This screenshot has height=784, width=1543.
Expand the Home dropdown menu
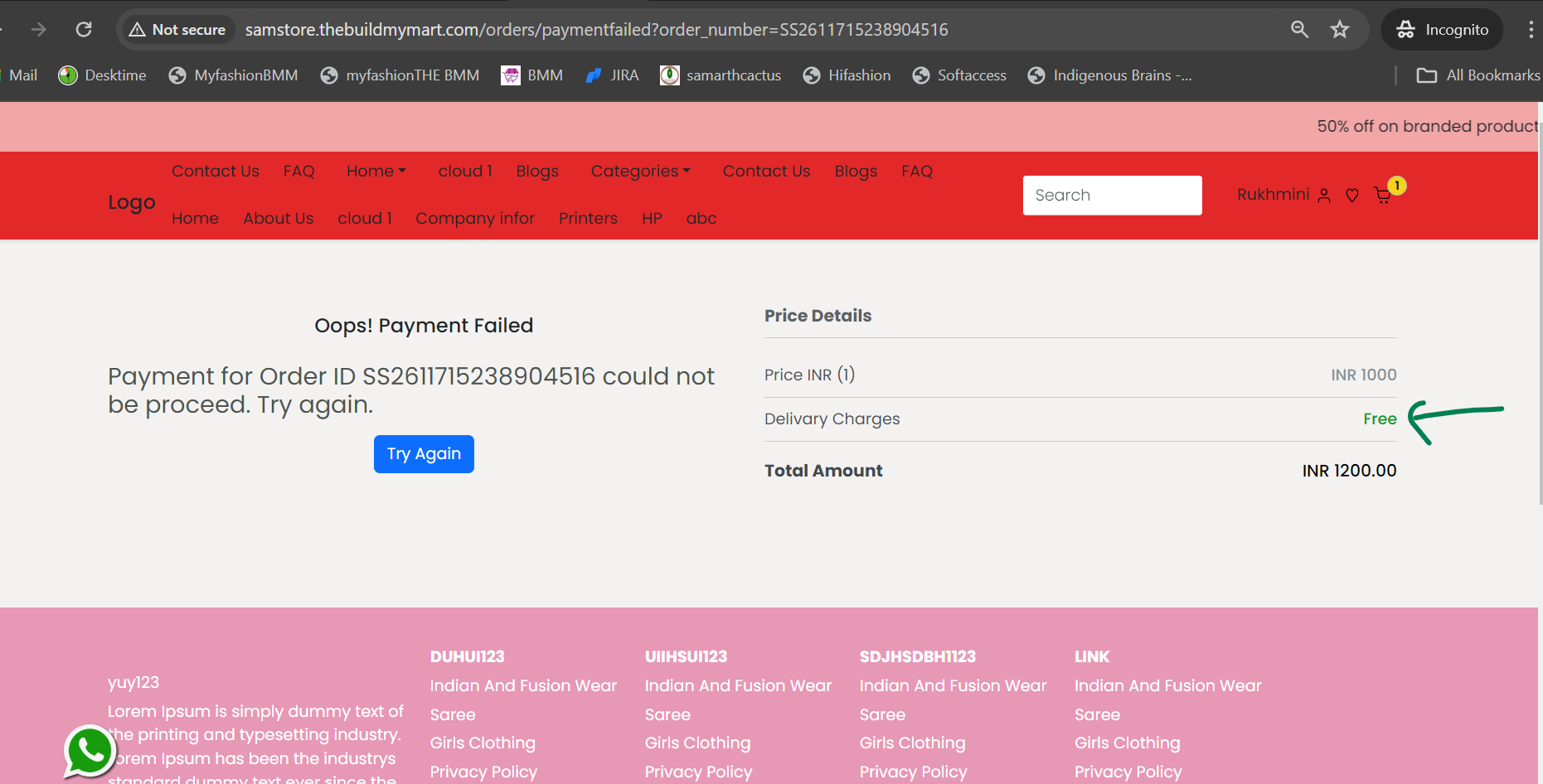pyautogui.click(x=376, y=171)
